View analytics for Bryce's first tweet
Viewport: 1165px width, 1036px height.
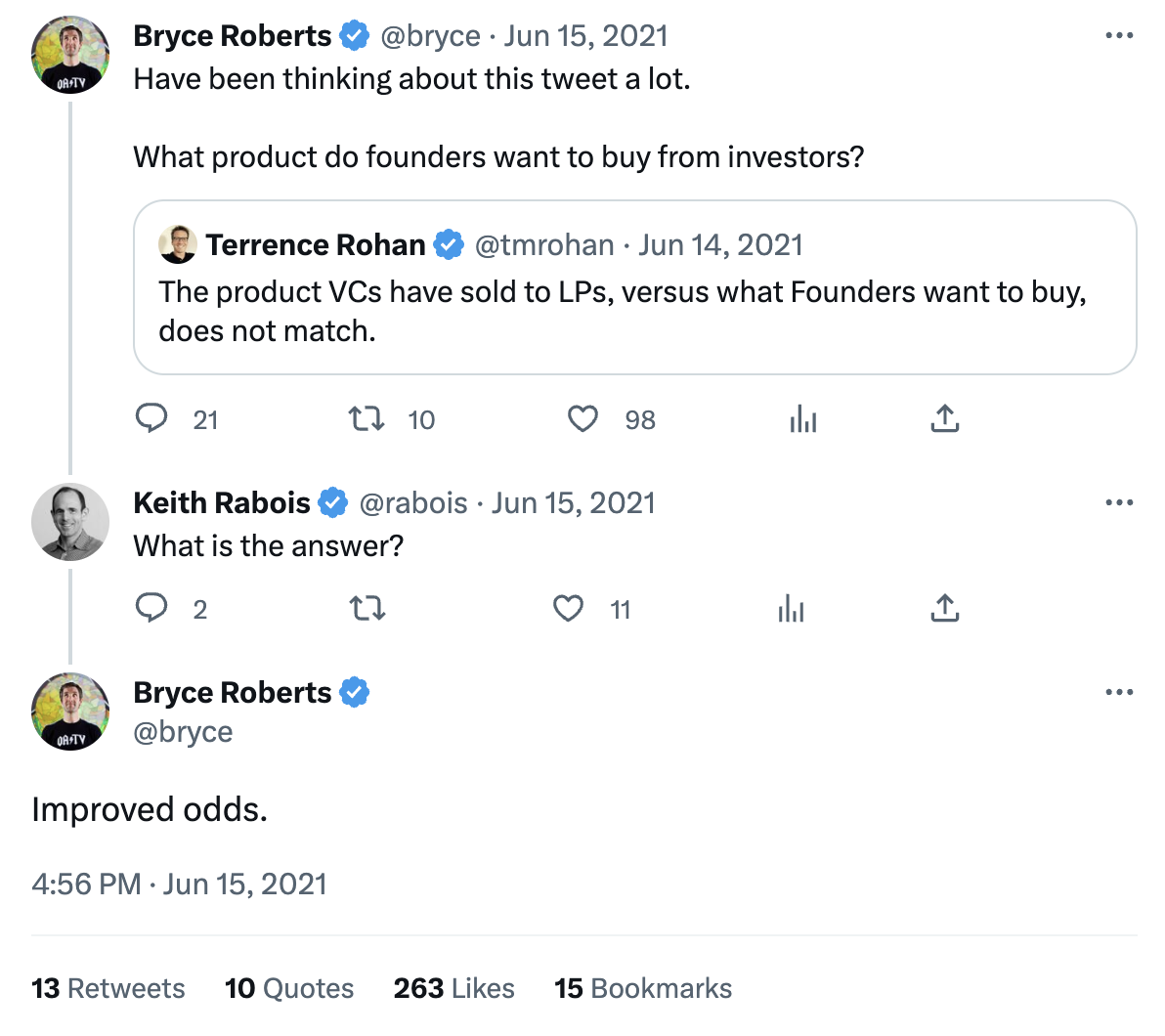pyautogui.click(x=802, y=419)
